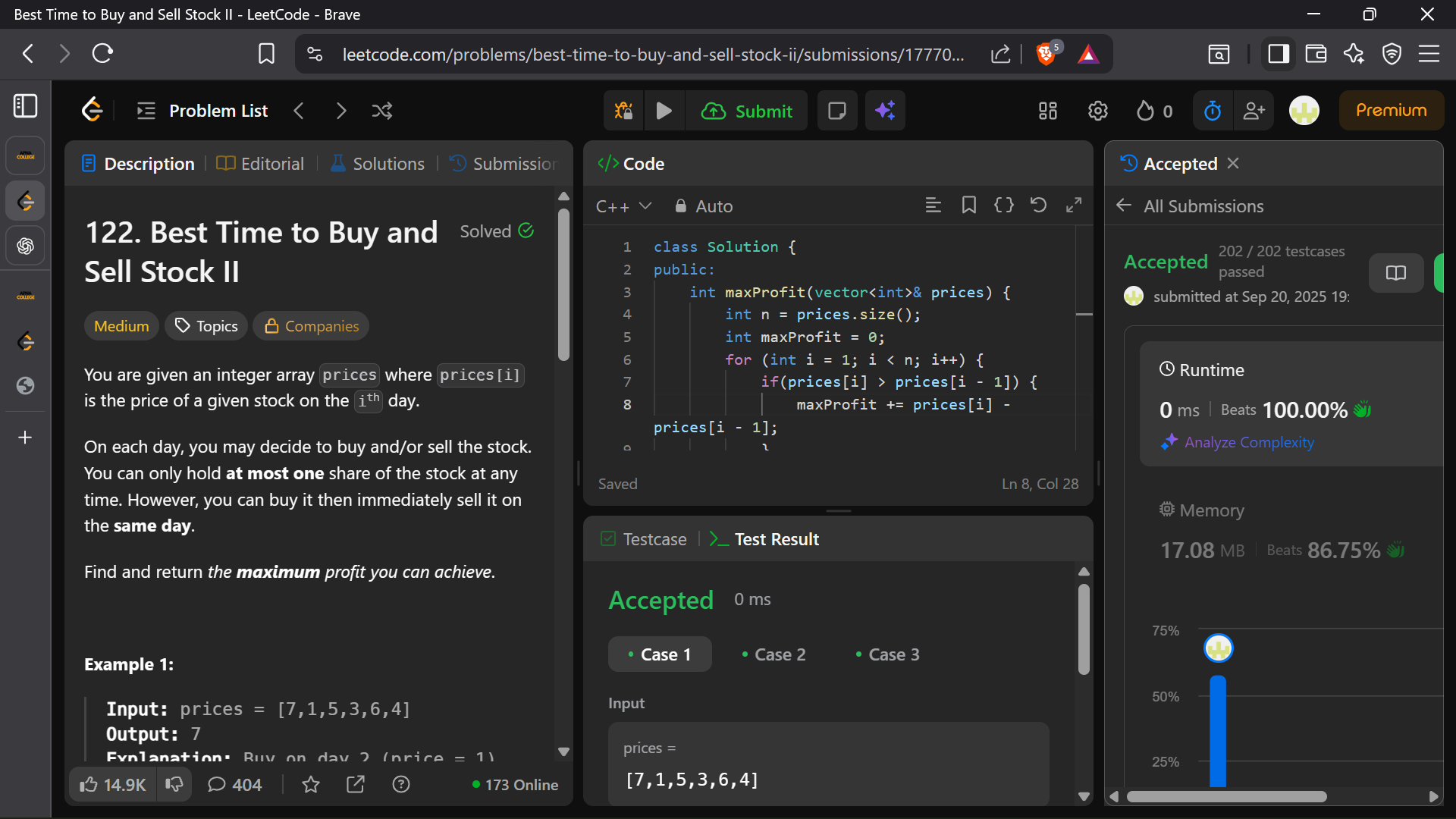This screenshot has height=819, width=1456.
Task: Start the timer stopwatch icon
Action: tap(1213, 111)
